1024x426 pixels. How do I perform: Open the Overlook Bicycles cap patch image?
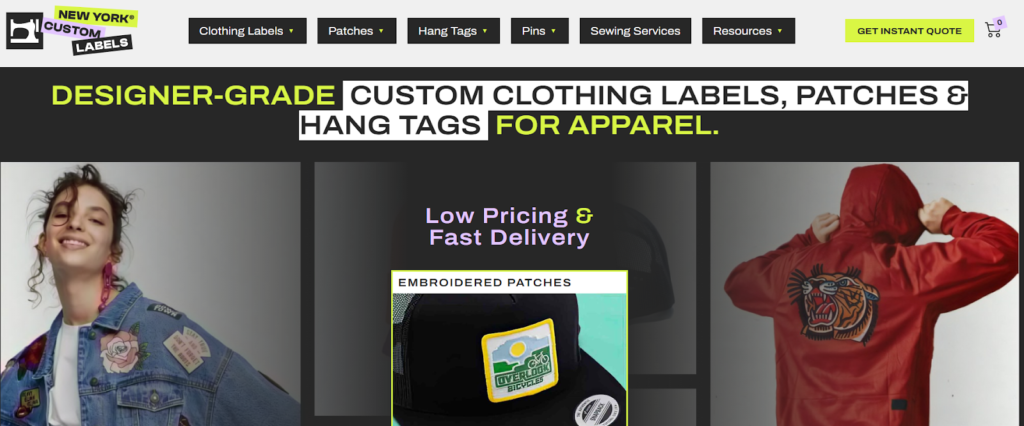click(509, 359)
